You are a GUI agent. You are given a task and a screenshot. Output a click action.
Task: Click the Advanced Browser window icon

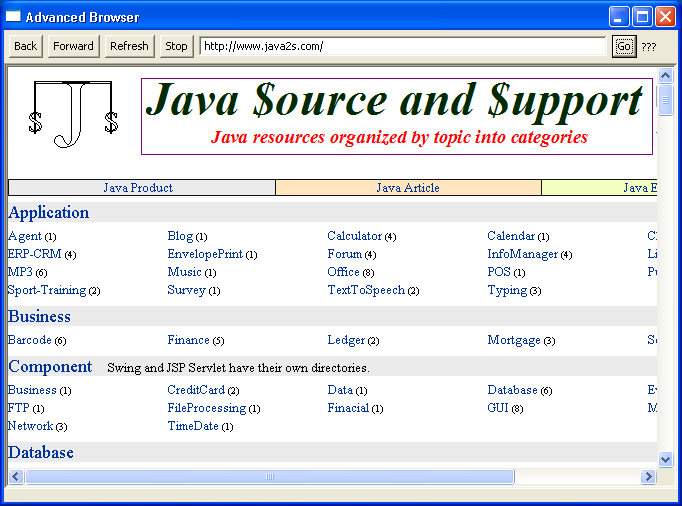pyautogui.click(x=13, y=17)
